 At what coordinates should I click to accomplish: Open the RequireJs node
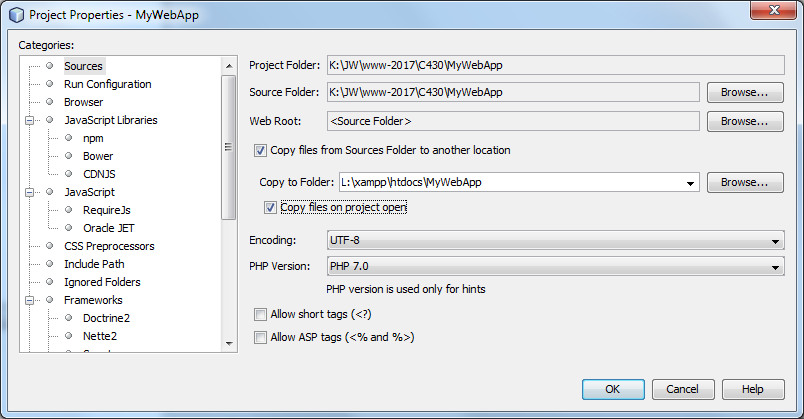click(107, 210)
